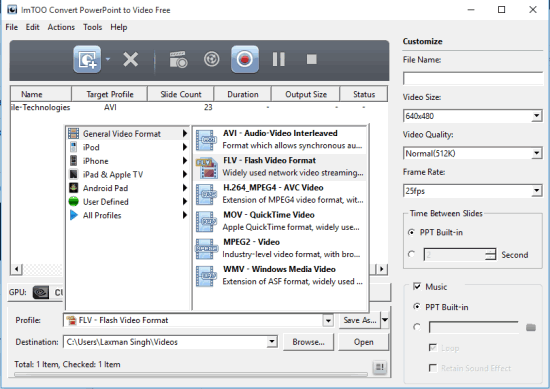Click in the File Name field
This screenshot has width=550, height=389.
[x=473, y=79]
